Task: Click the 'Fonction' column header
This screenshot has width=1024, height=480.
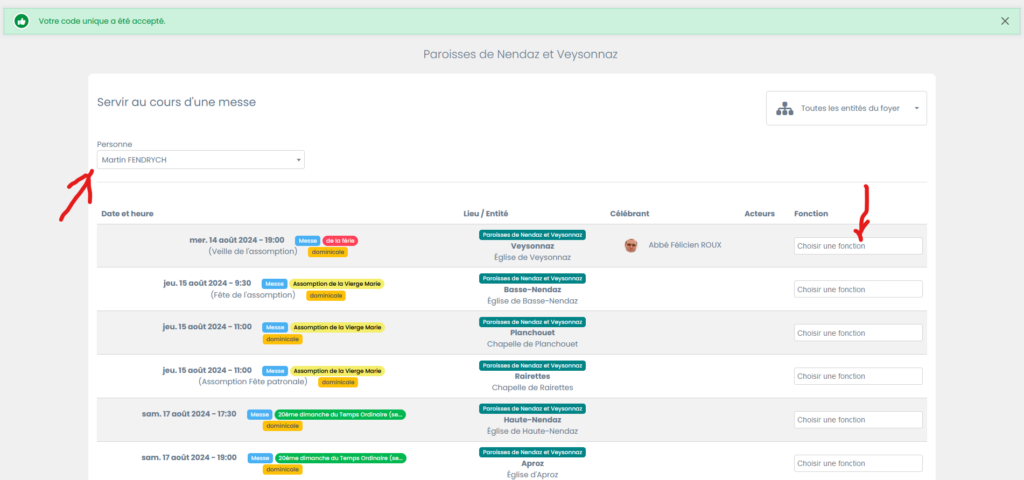Action: tap(810, 213)
